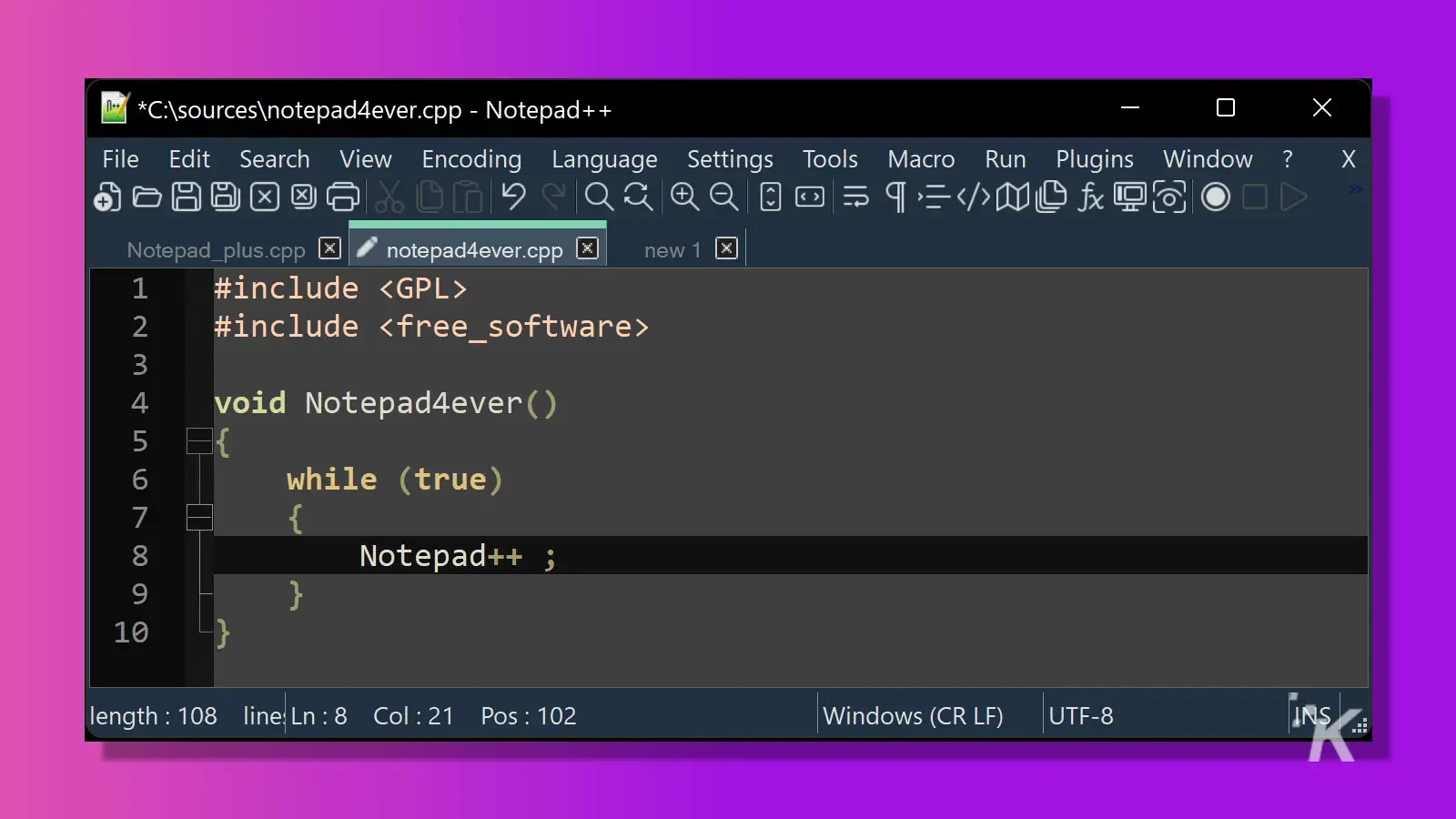Collapse the fold at line 5
The image size is (1456, 819).
click(x=199, y=441)
